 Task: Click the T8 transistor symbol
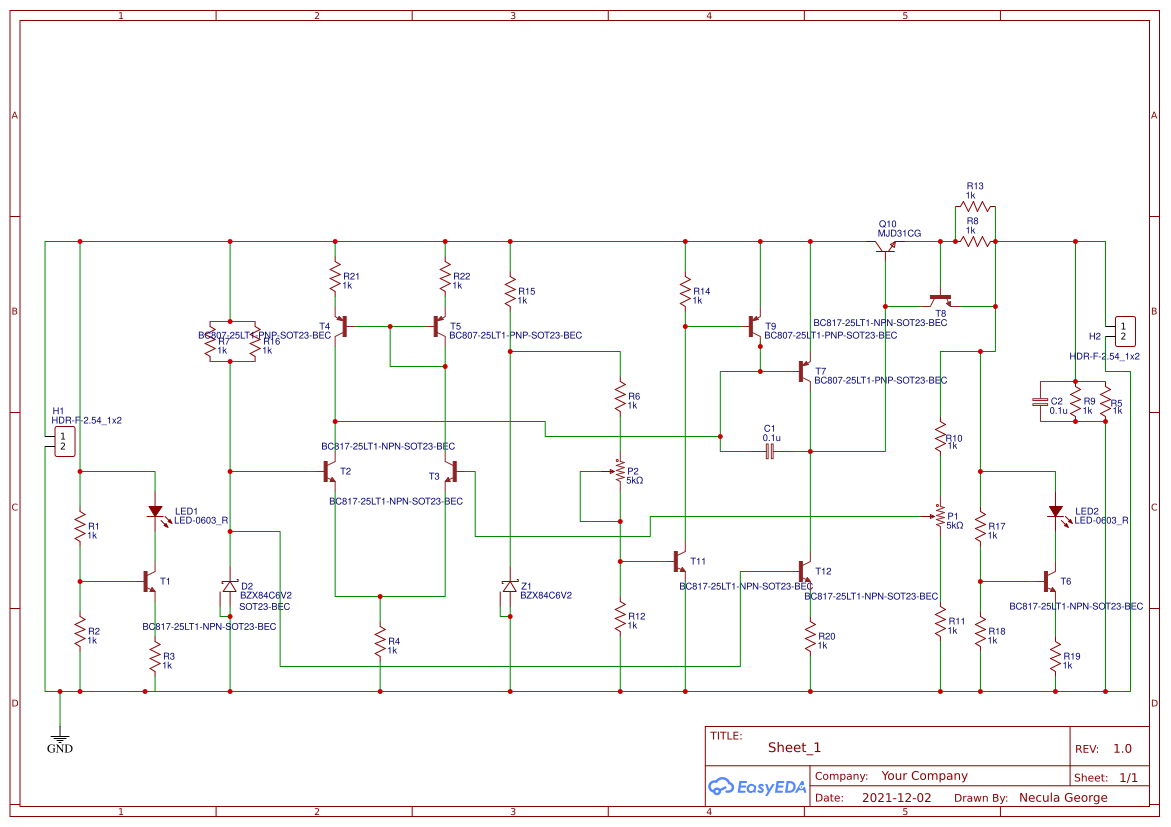click(x=940, y=300)
